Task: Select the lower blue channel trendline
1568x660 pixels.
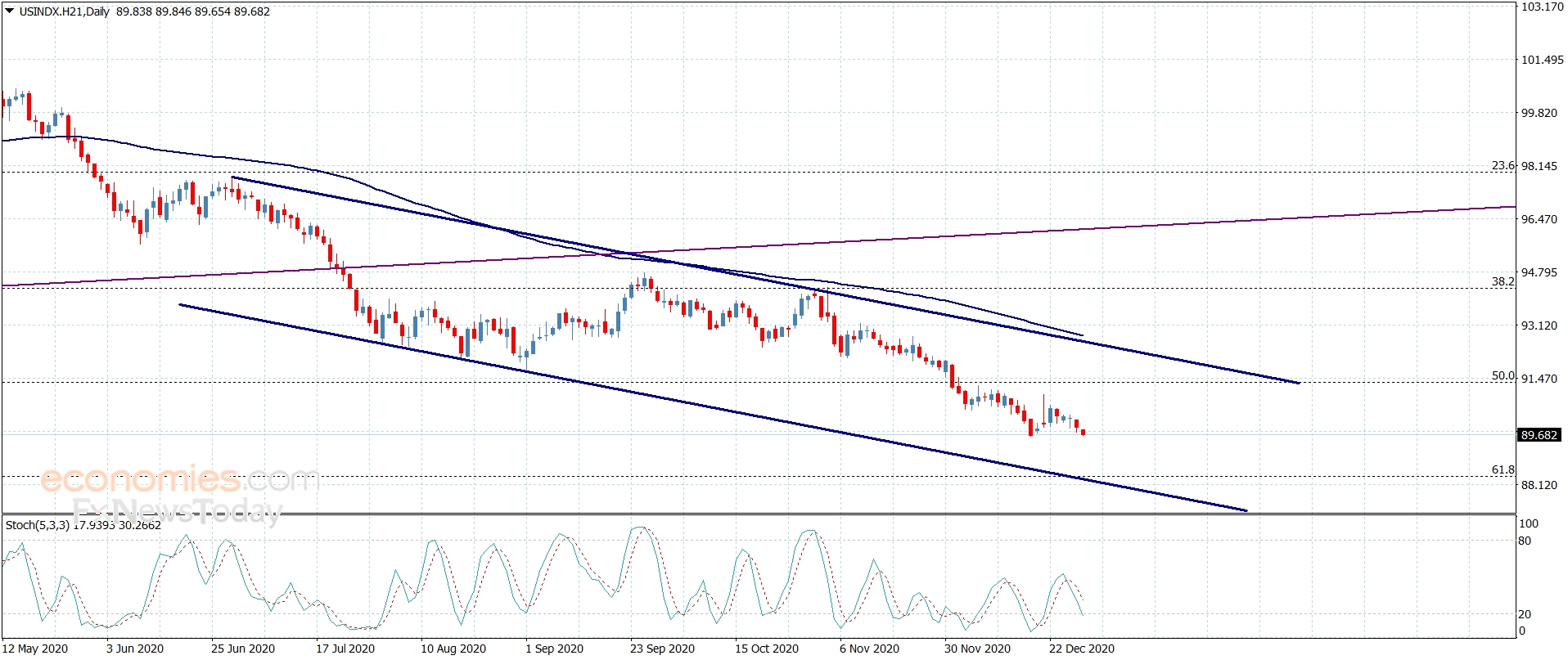Action: coord(712,407)
